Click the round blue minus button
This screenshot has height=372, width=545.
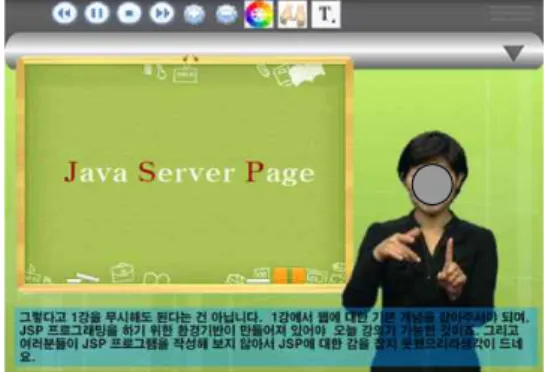click(226, 15)
